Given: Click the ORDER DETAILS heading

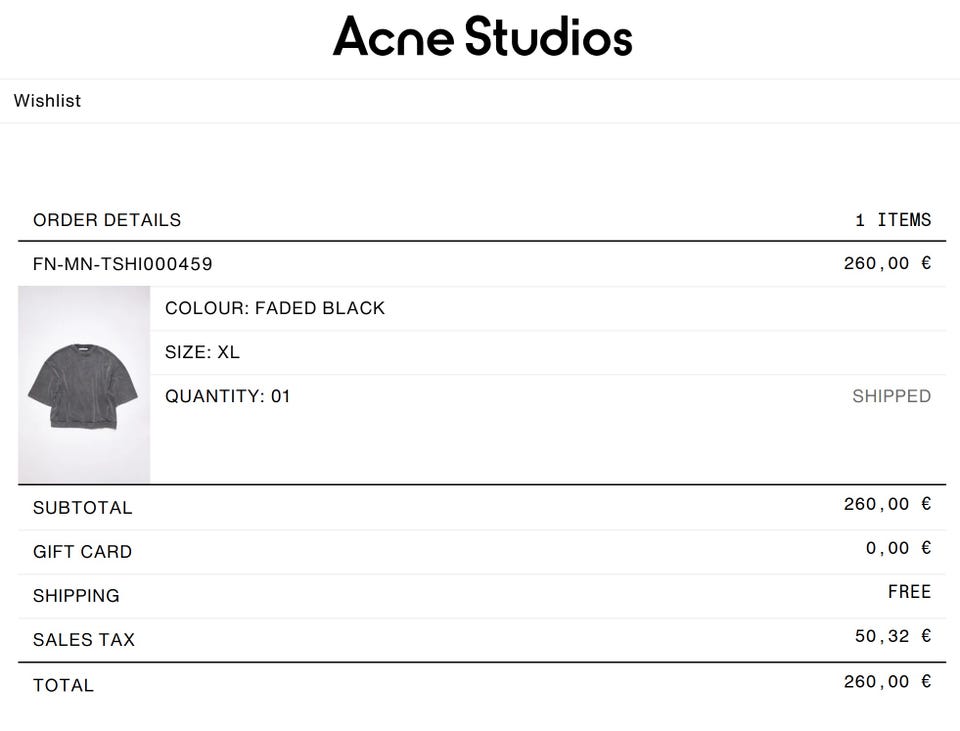Looking at the screenshot, I should 107,220.
